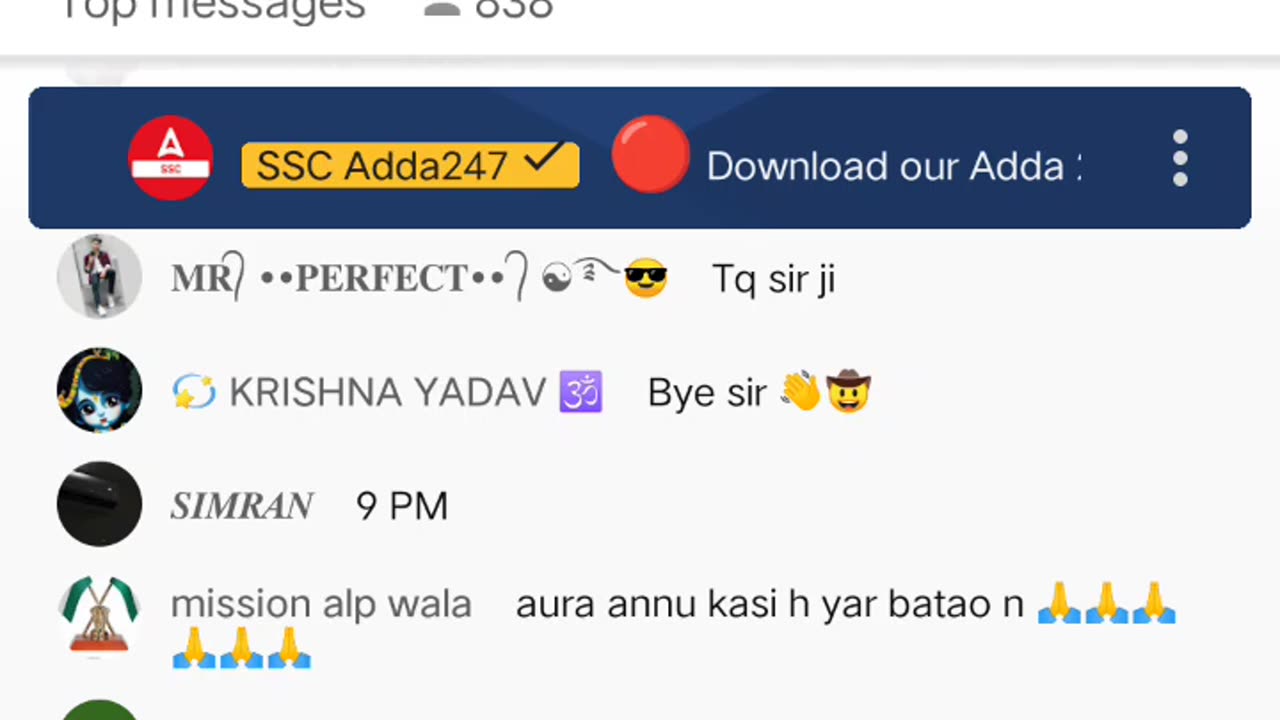Open the pinned "Download our Adda" message
Viewport: 1280px width, 720px height.
click(892, 166)
